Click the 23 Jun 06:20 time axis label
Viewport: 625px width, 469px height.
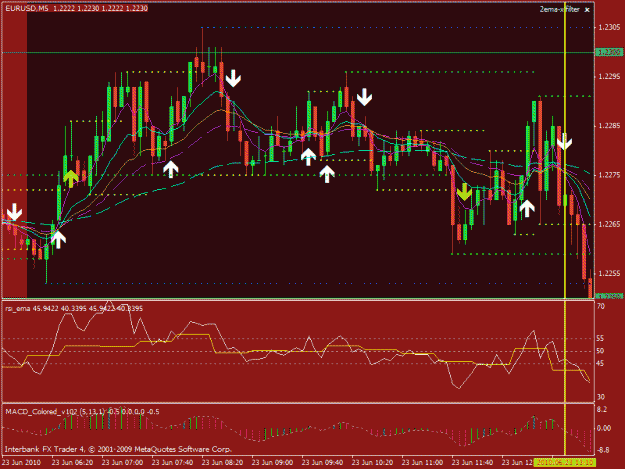pyautogui.click(x=72, y=463)
